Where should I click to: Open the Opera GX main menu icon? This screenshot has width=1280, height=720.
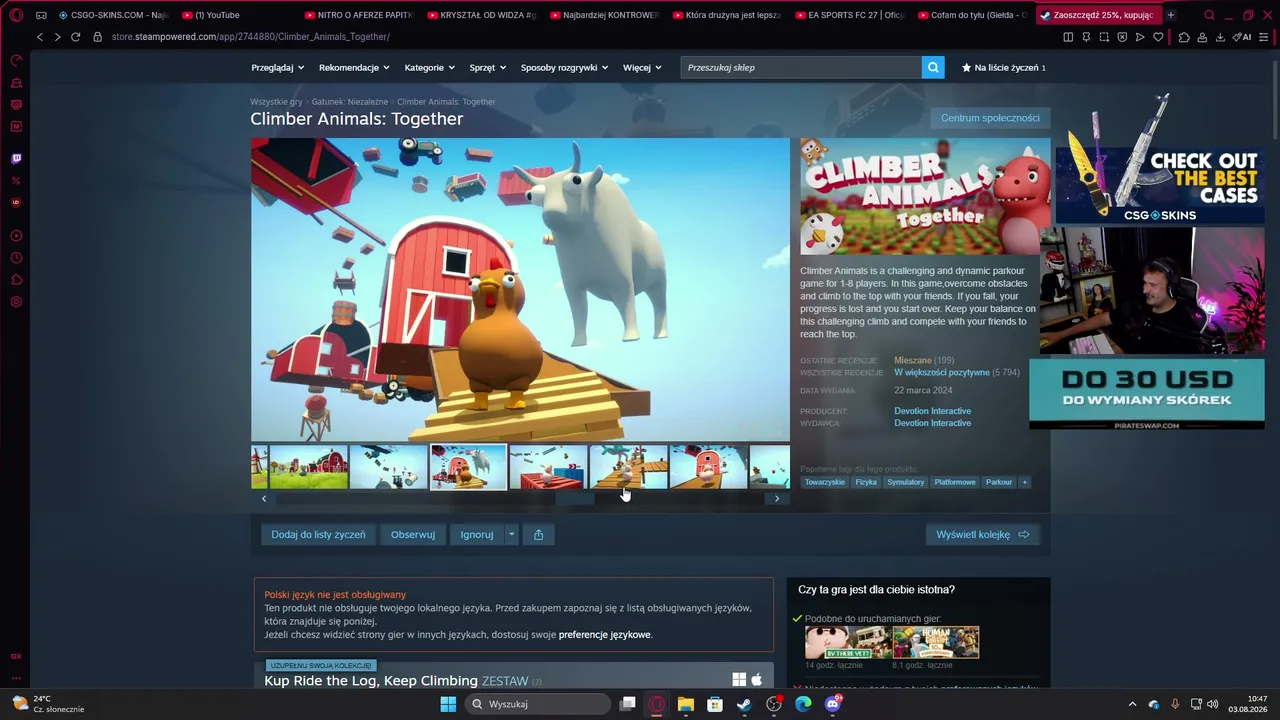coord(16,15)
